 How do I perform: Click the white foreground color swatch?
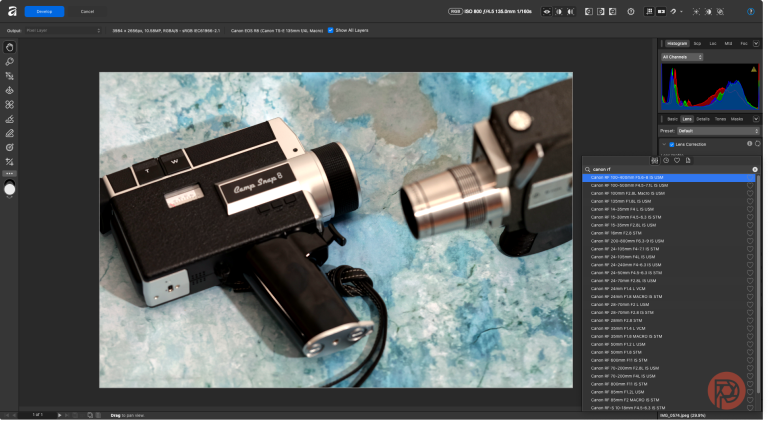point(9,190)
